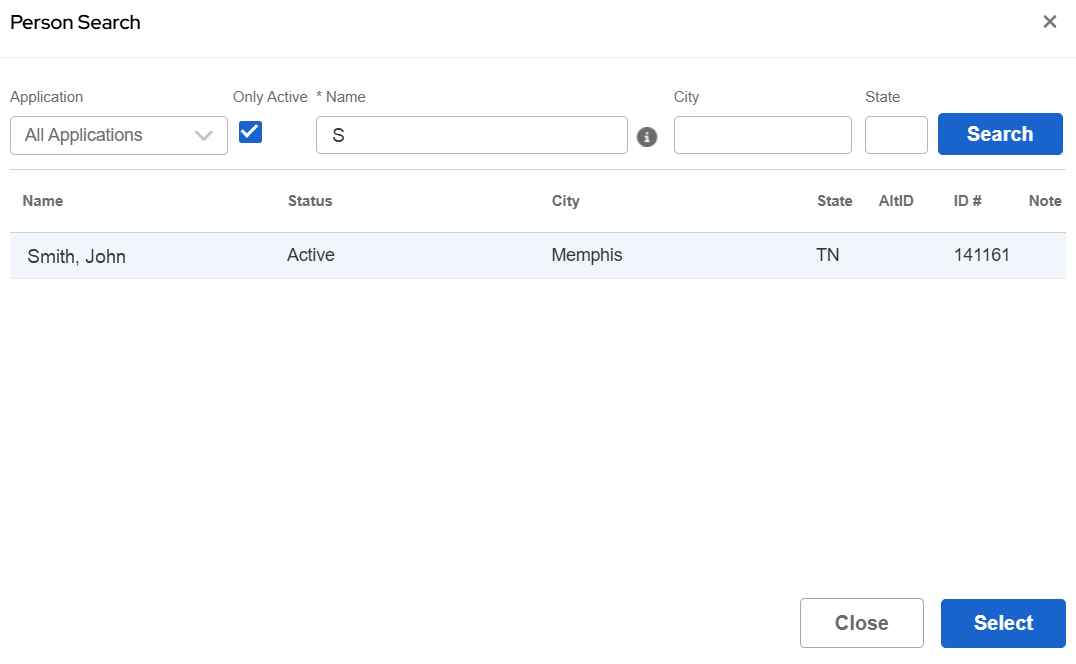Image resolution: width=1076 pixels, height=664 pixels.
Task: Focus the City input field
Action: click(x=762, y=135)
